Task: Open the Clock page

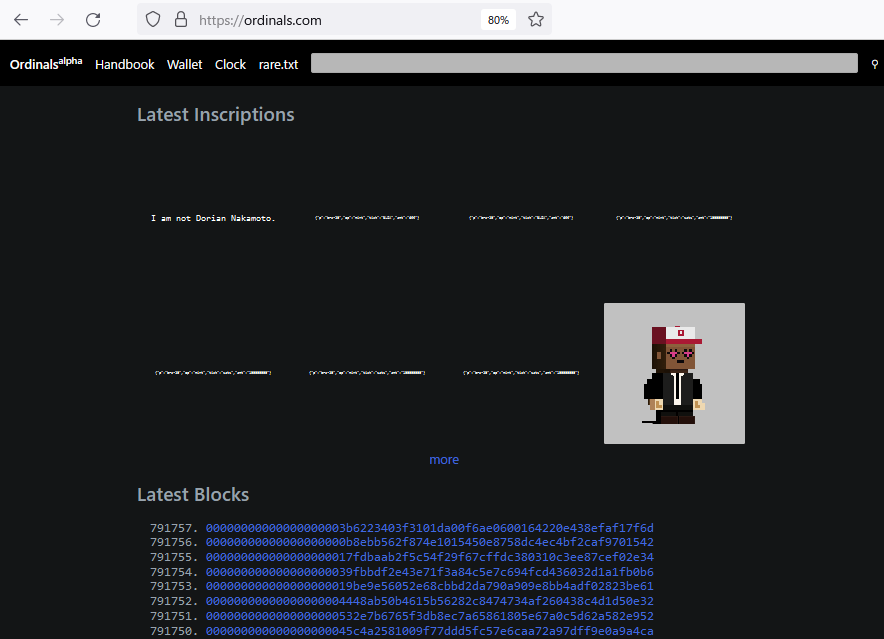Action: click(x=230, y=64)
